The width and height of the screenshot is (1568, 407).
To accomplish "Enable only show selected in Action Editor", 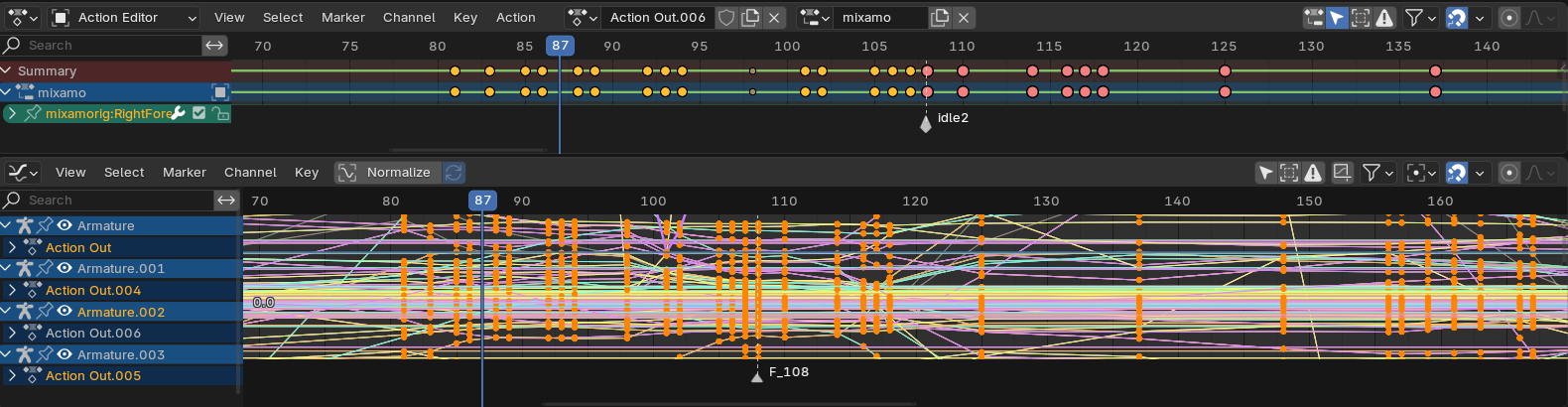I will click(x=1337, y=18).
